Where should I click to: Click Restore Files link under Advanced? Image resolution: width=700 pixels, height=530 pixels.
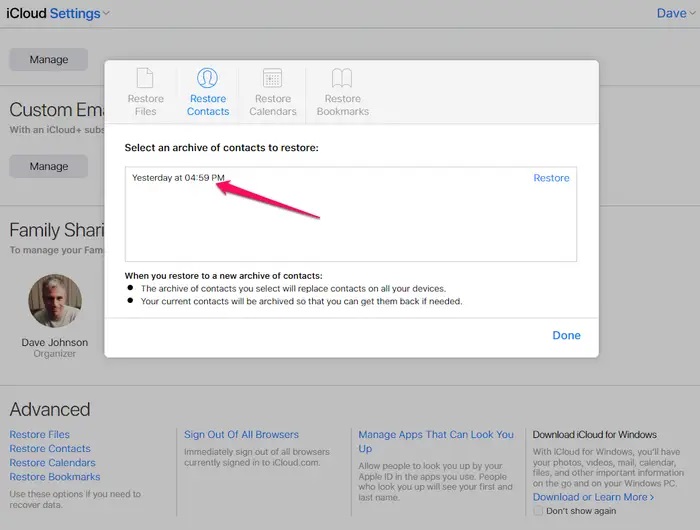(x=40, y=434)
